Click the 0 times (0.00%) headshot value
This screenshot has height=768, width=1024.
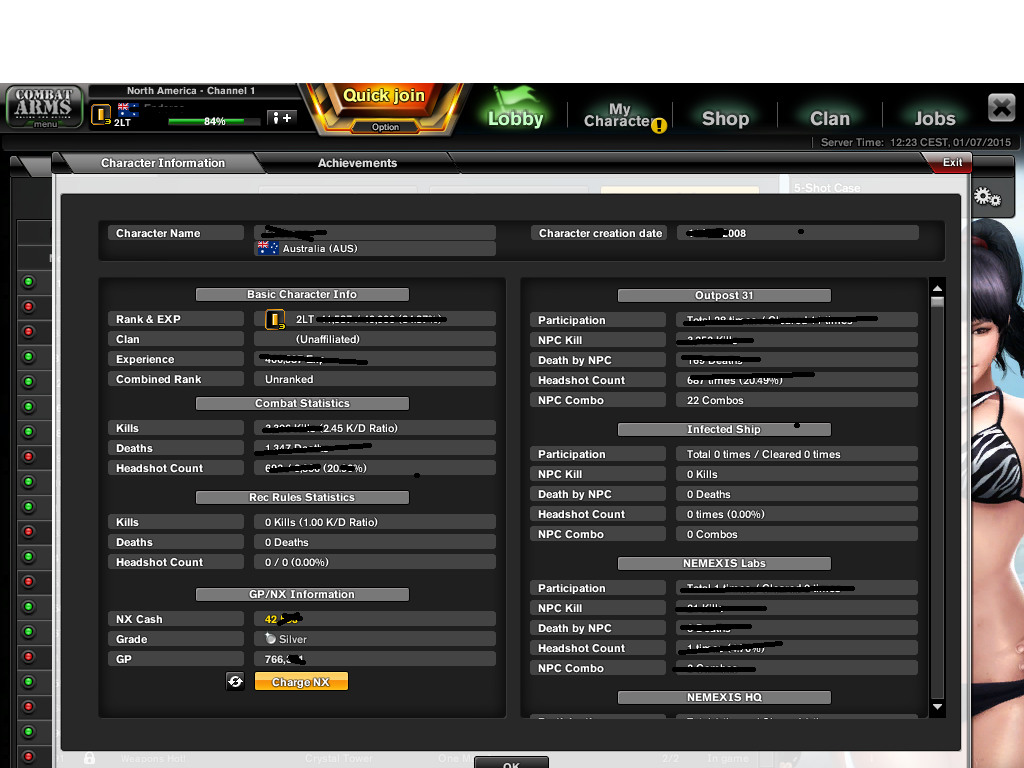click(x=725, y=514)
